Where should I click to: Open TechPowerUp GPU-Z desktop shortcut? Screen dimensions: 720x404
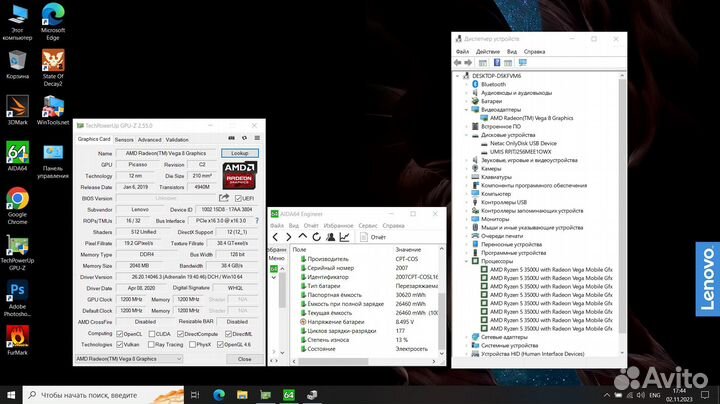click(17, 252)
